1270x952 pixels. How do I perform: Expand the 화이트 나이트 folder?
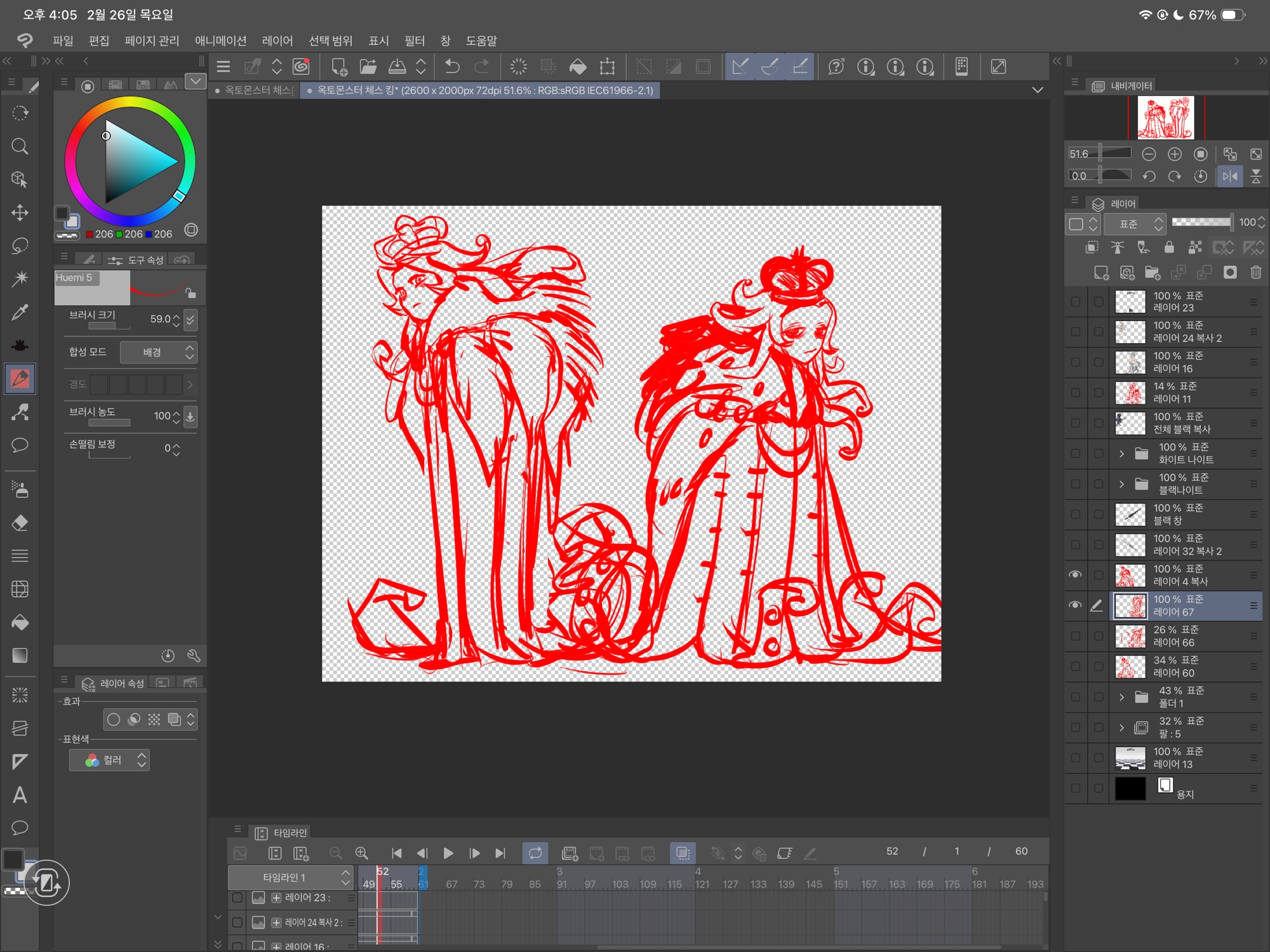point(1121,453)
